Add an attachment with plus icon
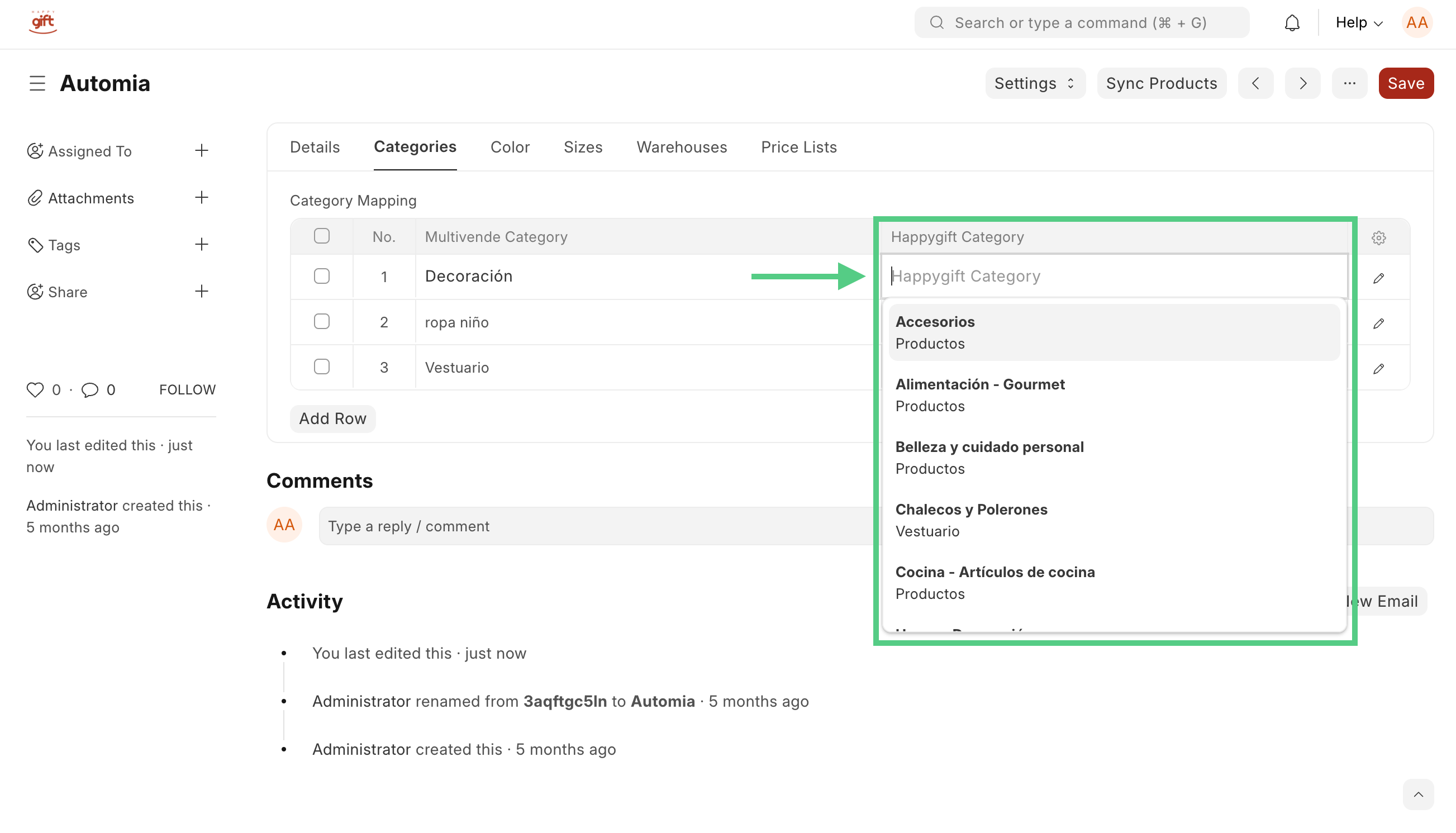The image size is (1456, 833). (201, 198)
